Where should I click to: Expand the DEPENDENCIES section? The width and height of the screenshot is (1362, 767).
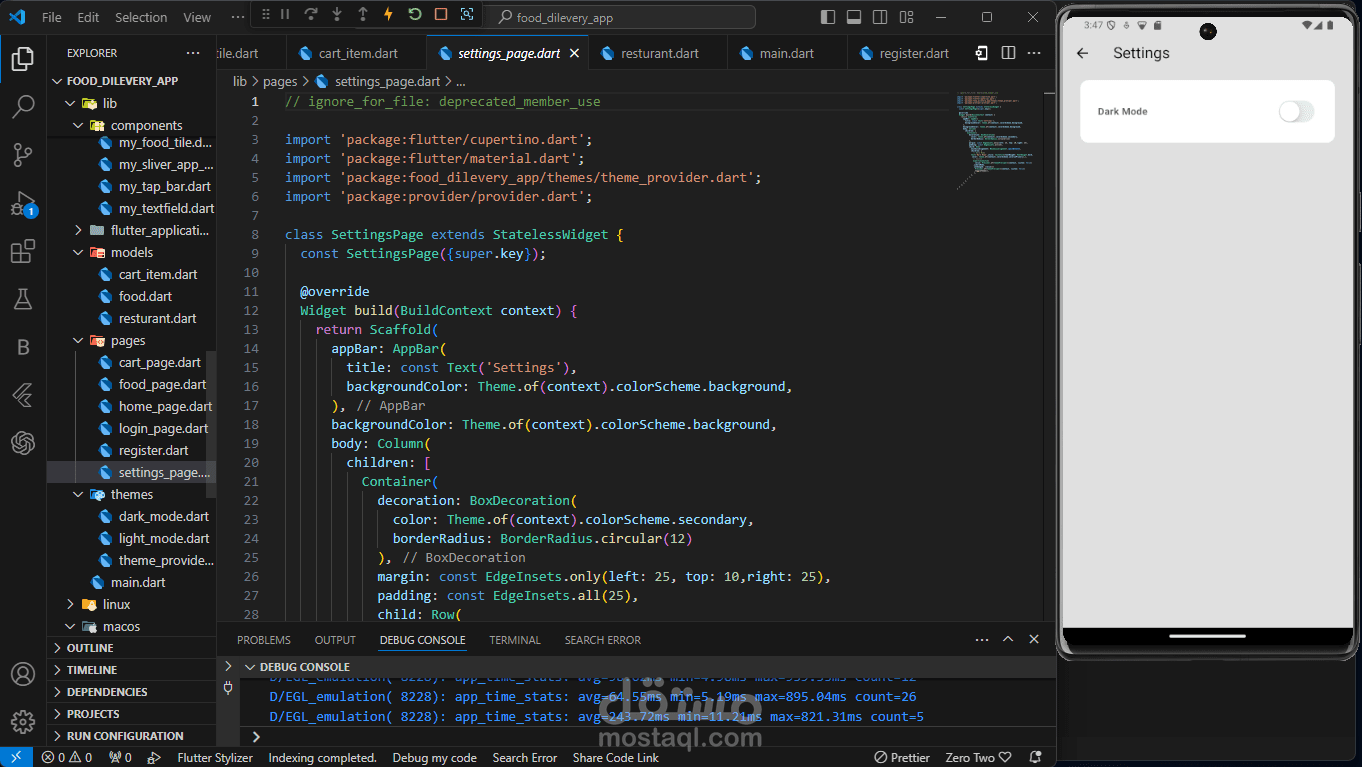[131, 692]
